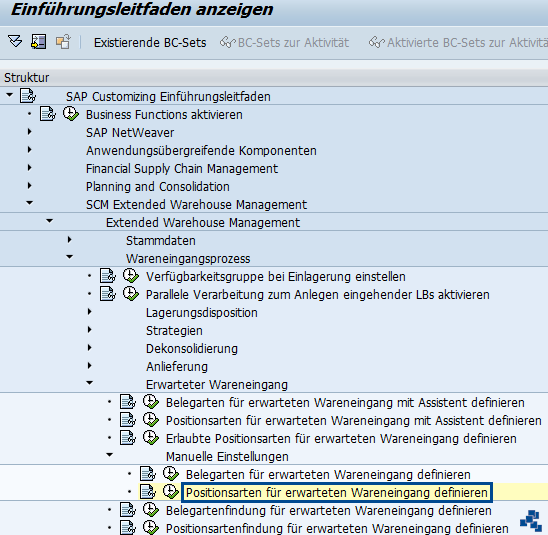
Task: Execute Belegartenfindung für erwarteten Wareneingang activity
Action: pos(151,510)
